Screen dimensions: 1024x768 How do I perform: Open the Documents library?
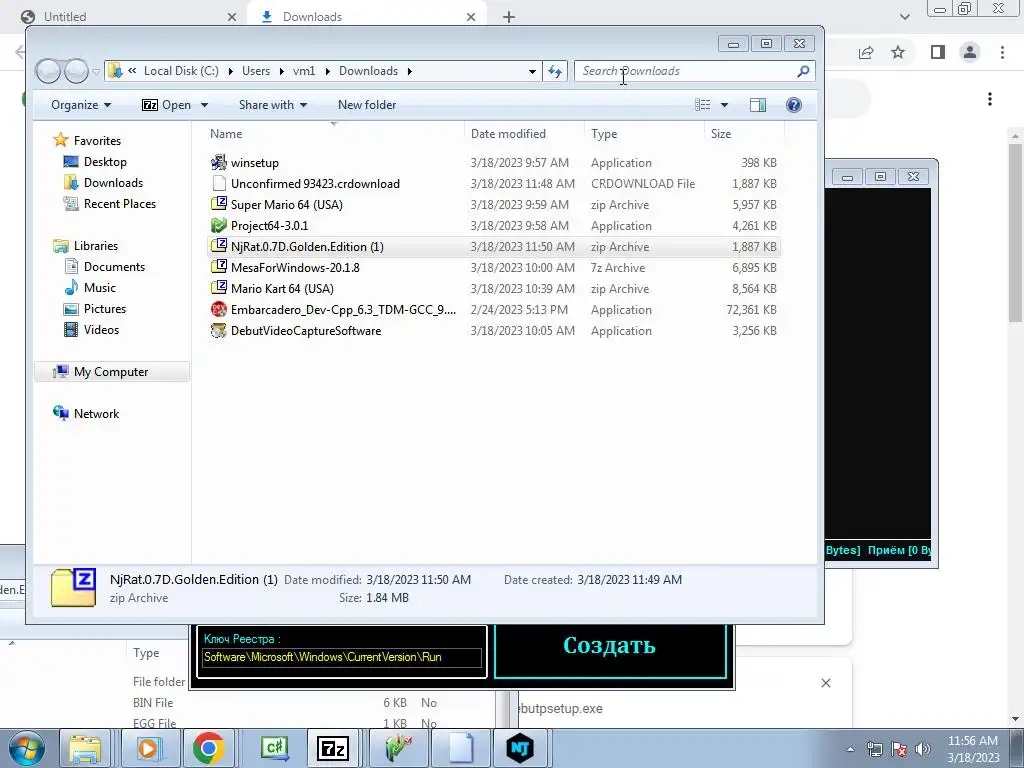point(114,266)
